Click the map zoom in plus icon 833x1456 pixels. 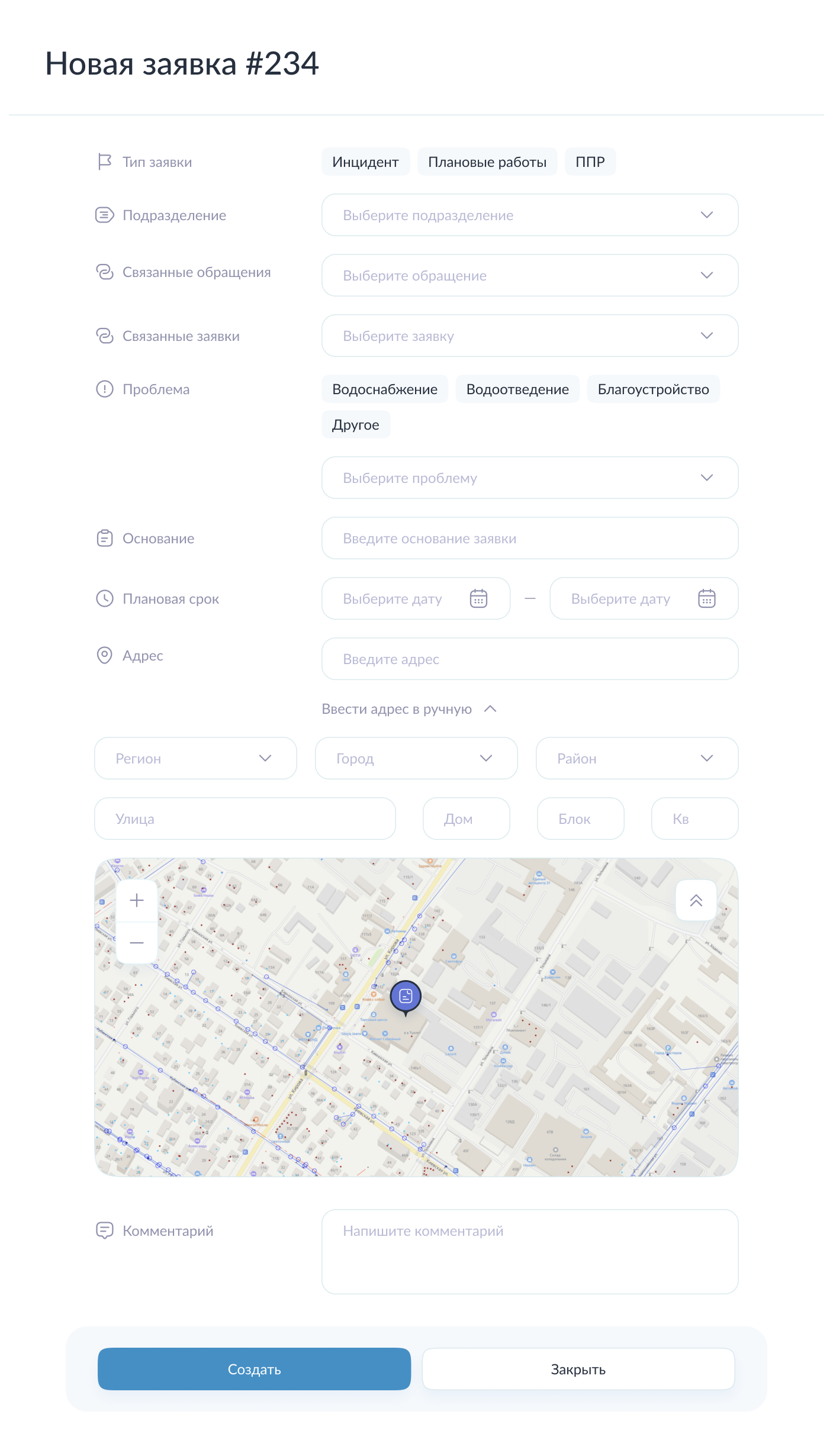click(137, 900)
